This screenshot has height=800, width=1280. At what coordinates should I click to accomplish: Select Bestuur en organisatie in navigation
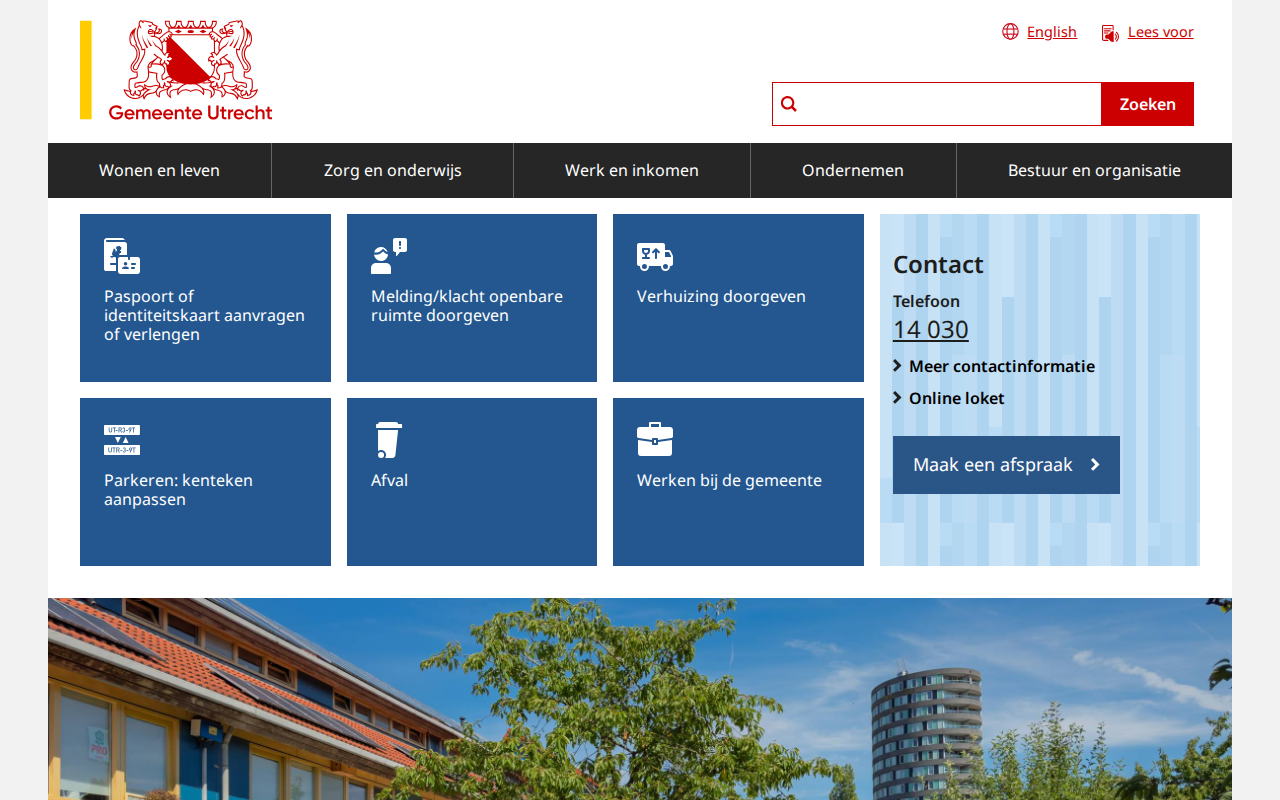1094,170
